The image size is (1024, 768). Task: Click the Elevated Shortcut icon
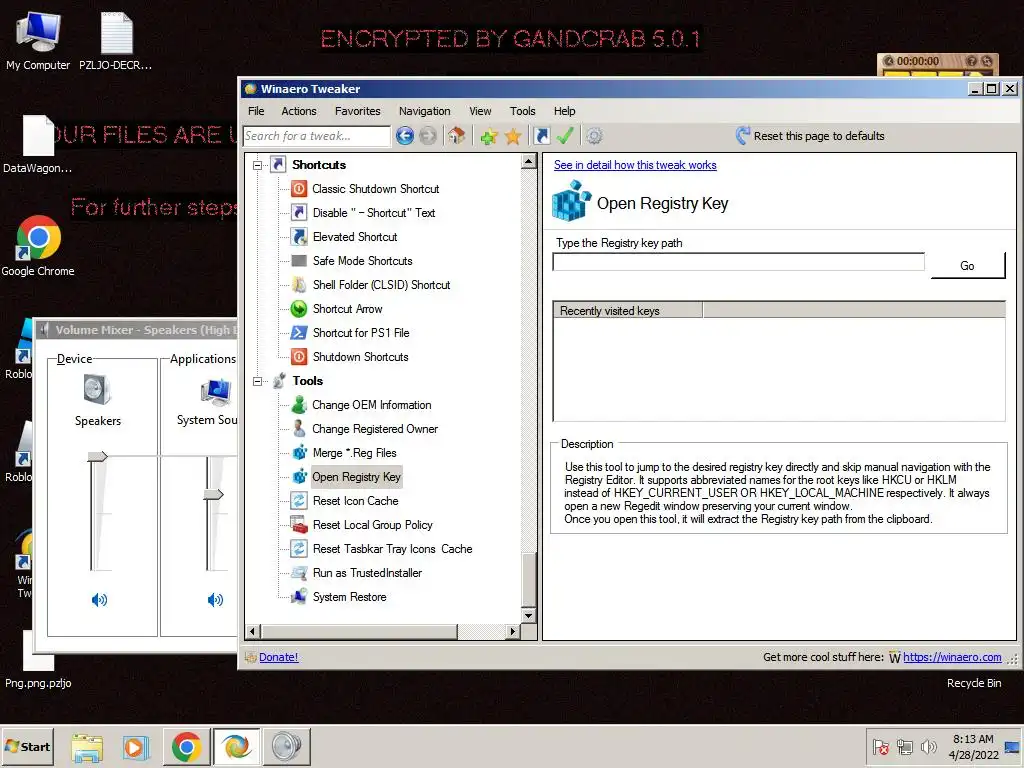click(298, 236)
